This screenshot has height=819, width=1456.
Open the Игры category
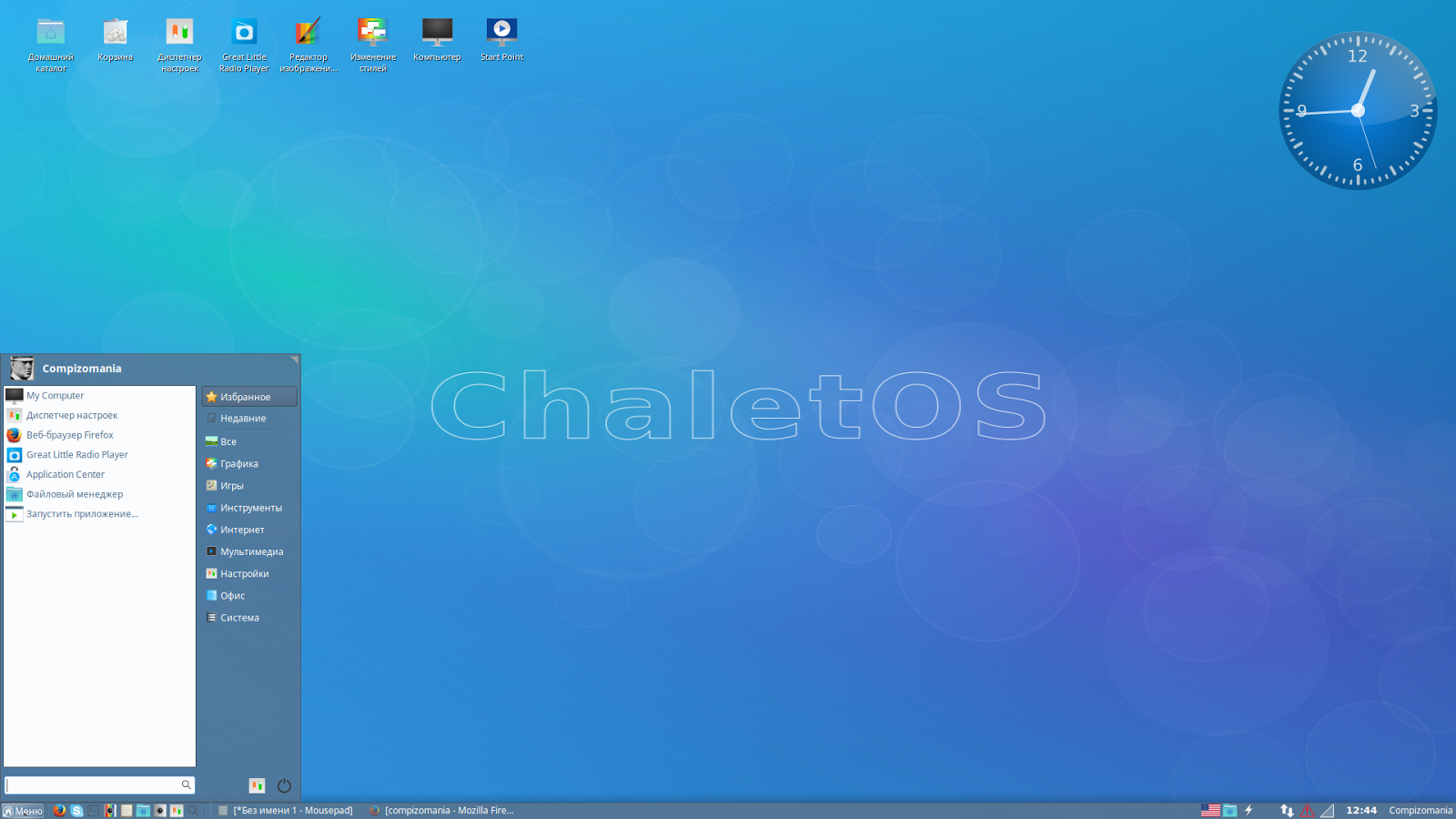[x=249, y=486]
